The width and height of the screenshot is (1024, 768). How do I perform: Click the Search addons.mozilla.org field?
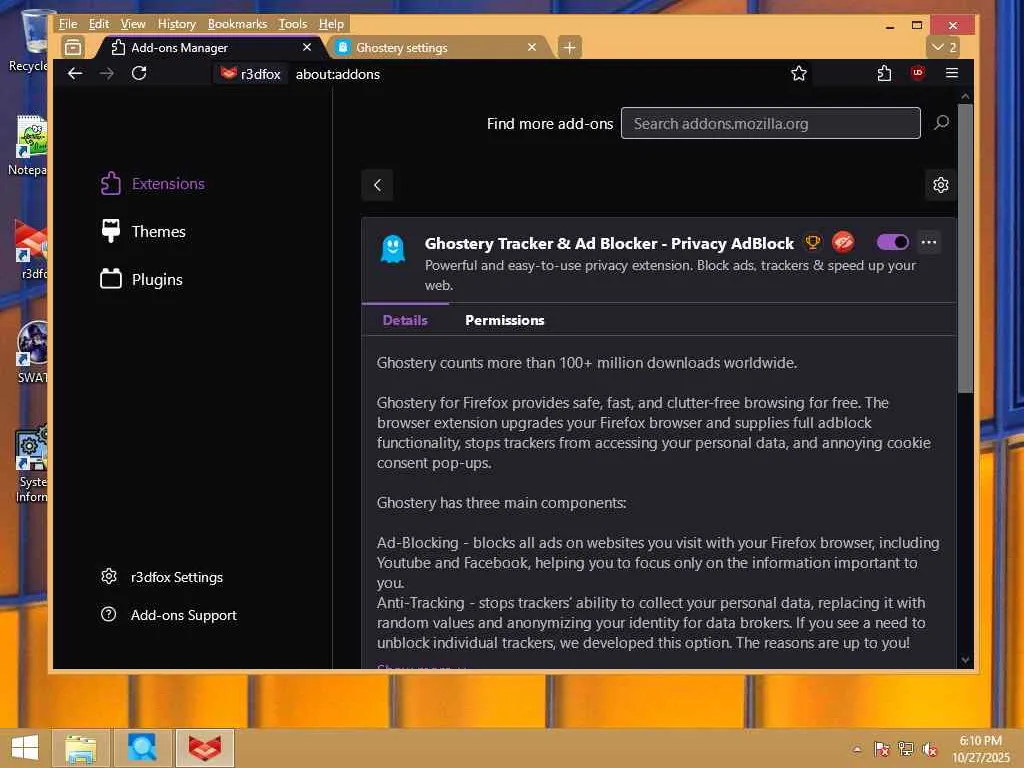771,123
